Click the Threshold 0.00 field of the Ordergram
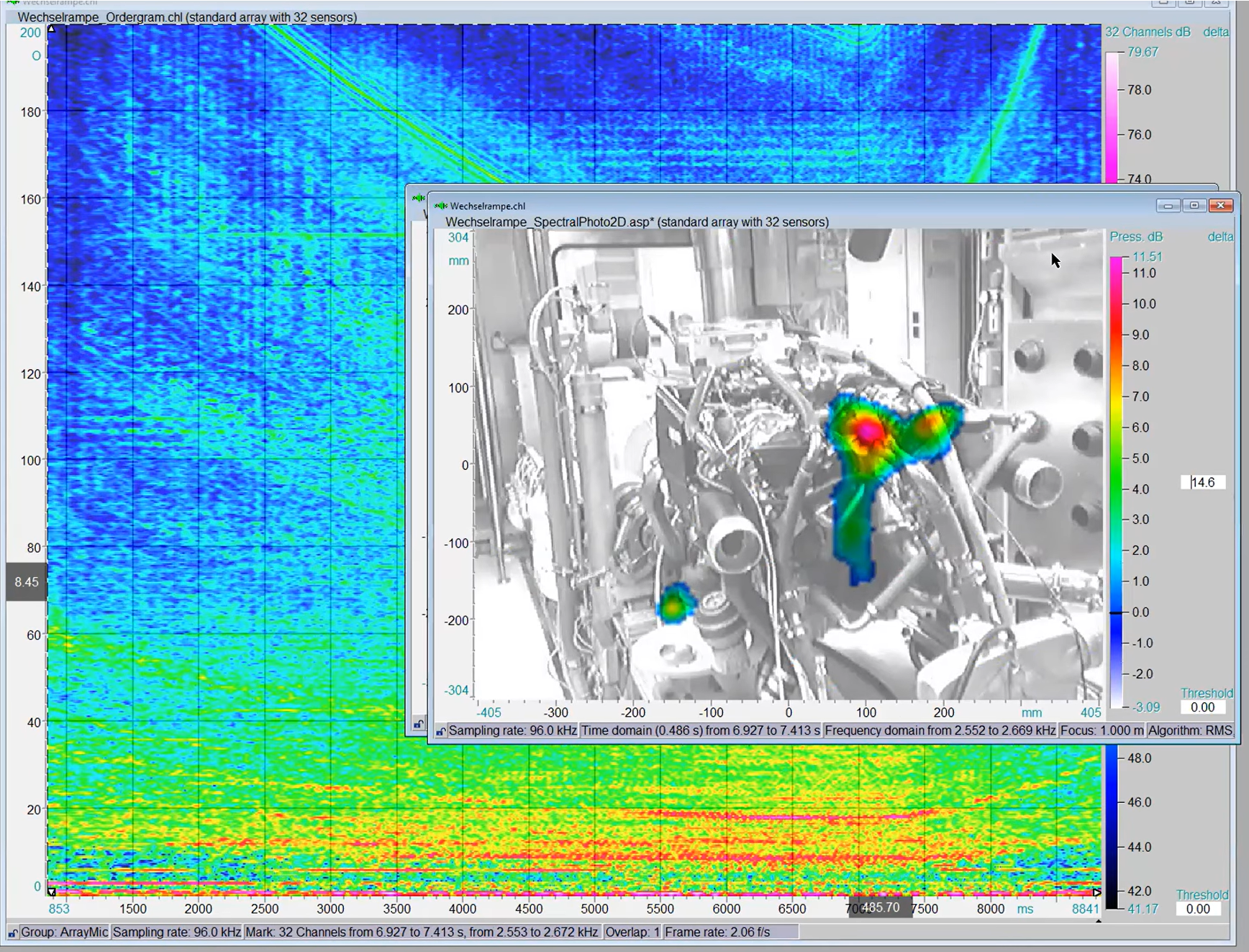The image size is (1249, 952). 1199,909
